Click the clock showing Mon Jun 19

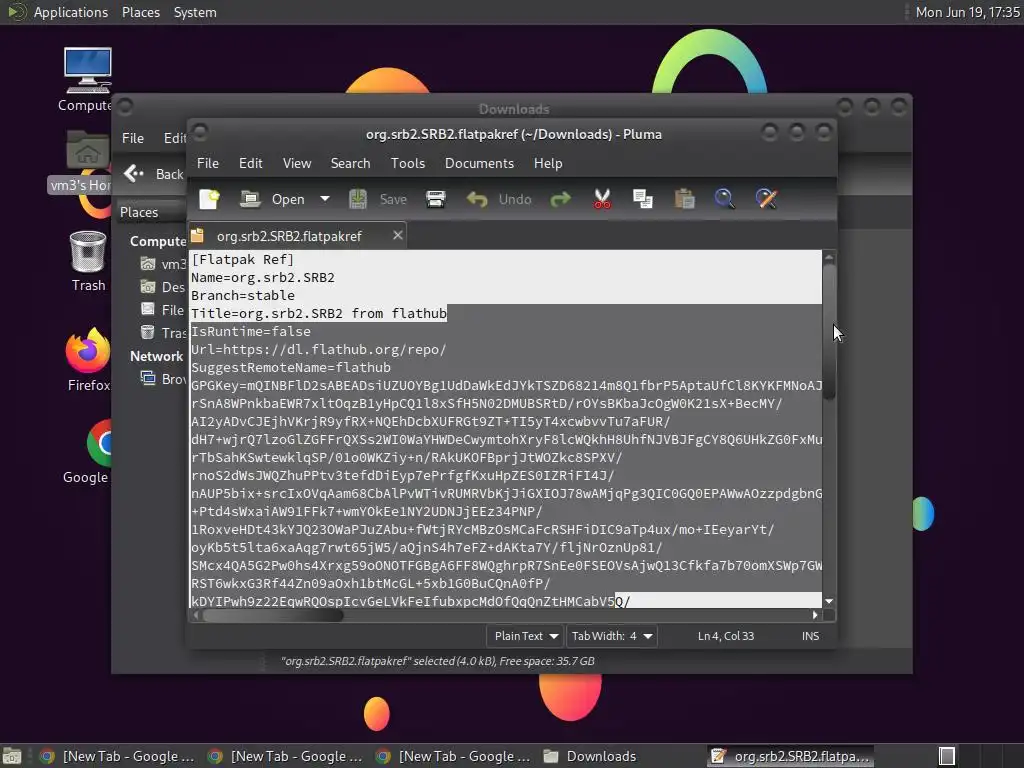(967, 12)
